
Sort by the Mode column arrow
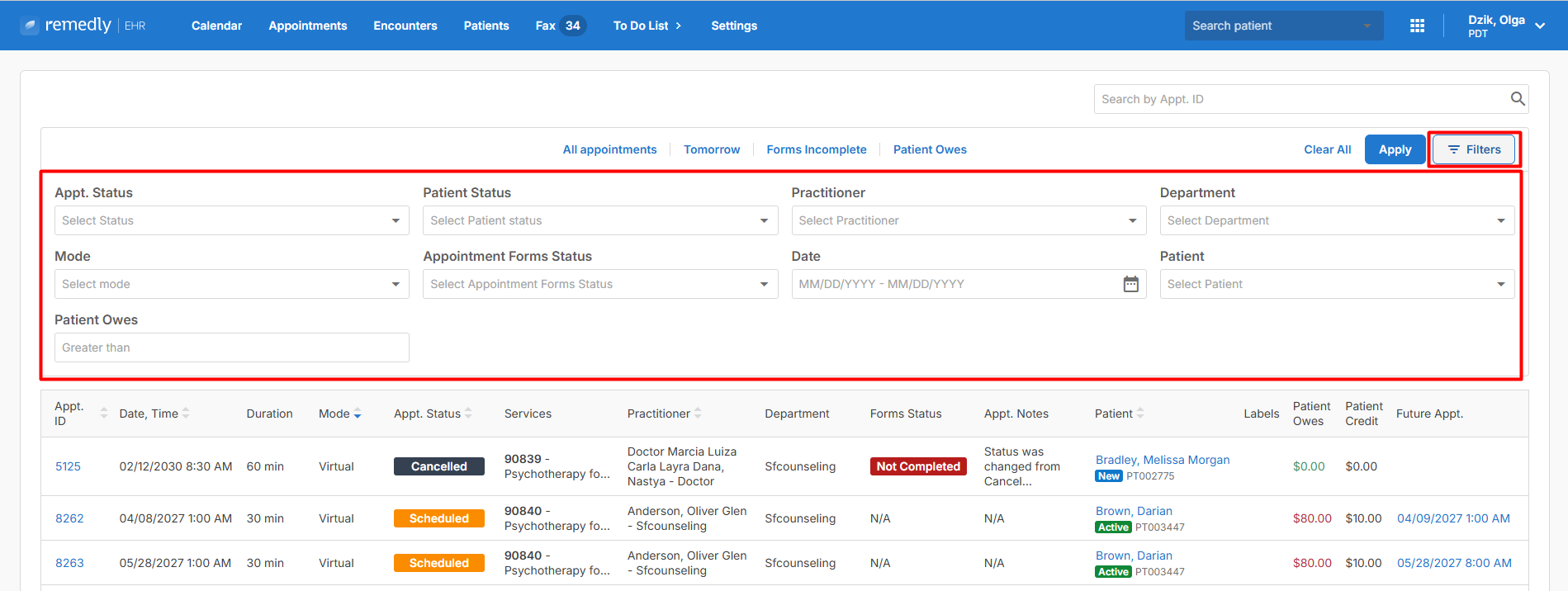pyautogui.click(x=358, y=414)
